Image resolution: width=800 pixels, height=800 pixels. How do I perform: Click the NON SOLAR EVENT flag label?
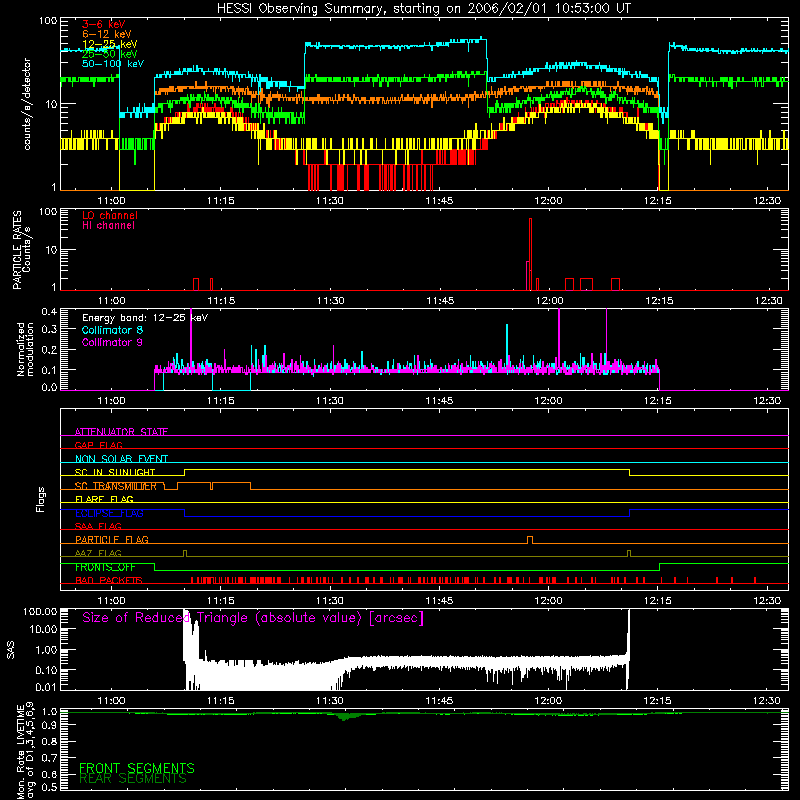(121, 459)
